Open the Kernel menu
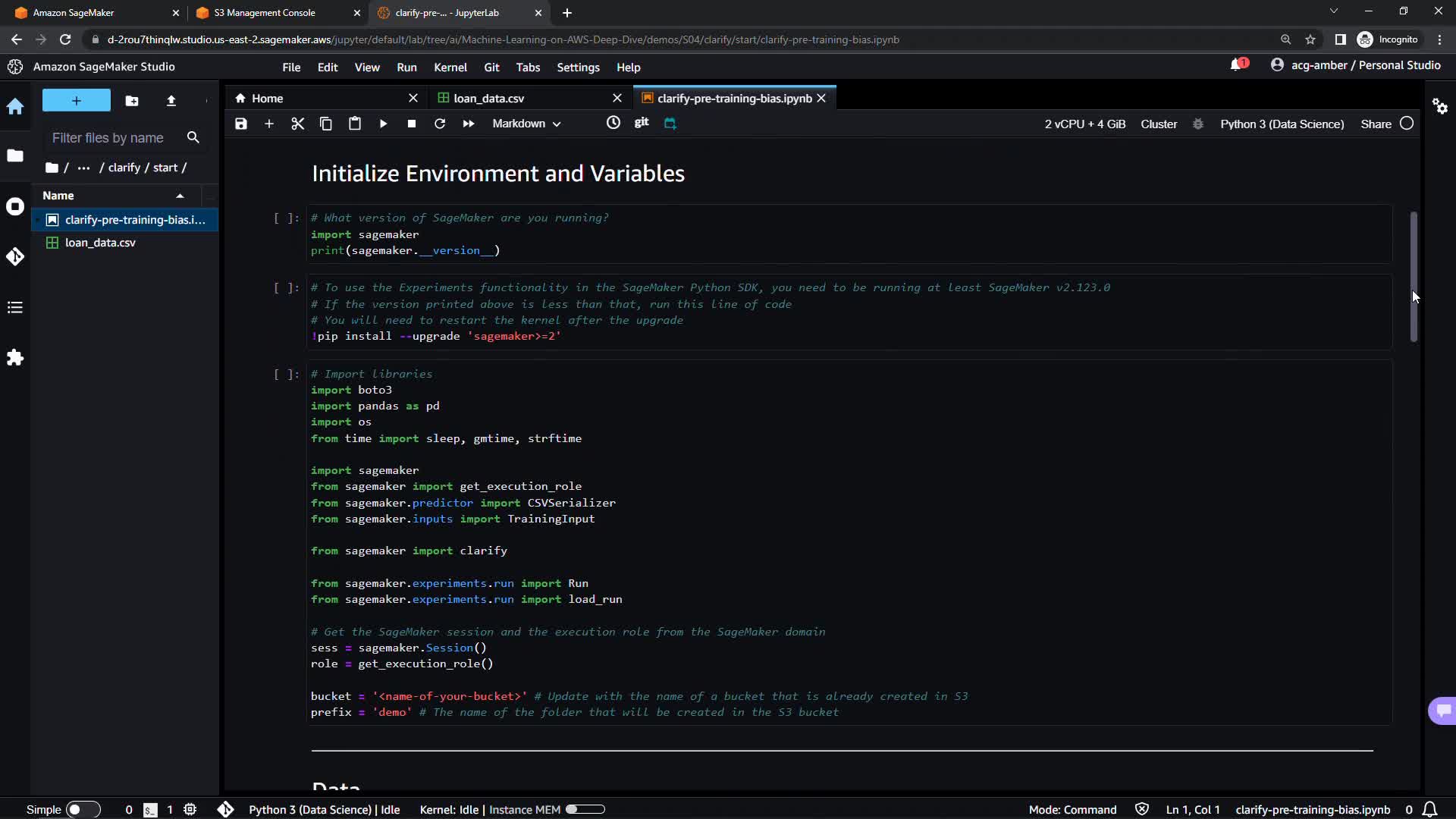 pyautogui.click(x=450, y=67)
